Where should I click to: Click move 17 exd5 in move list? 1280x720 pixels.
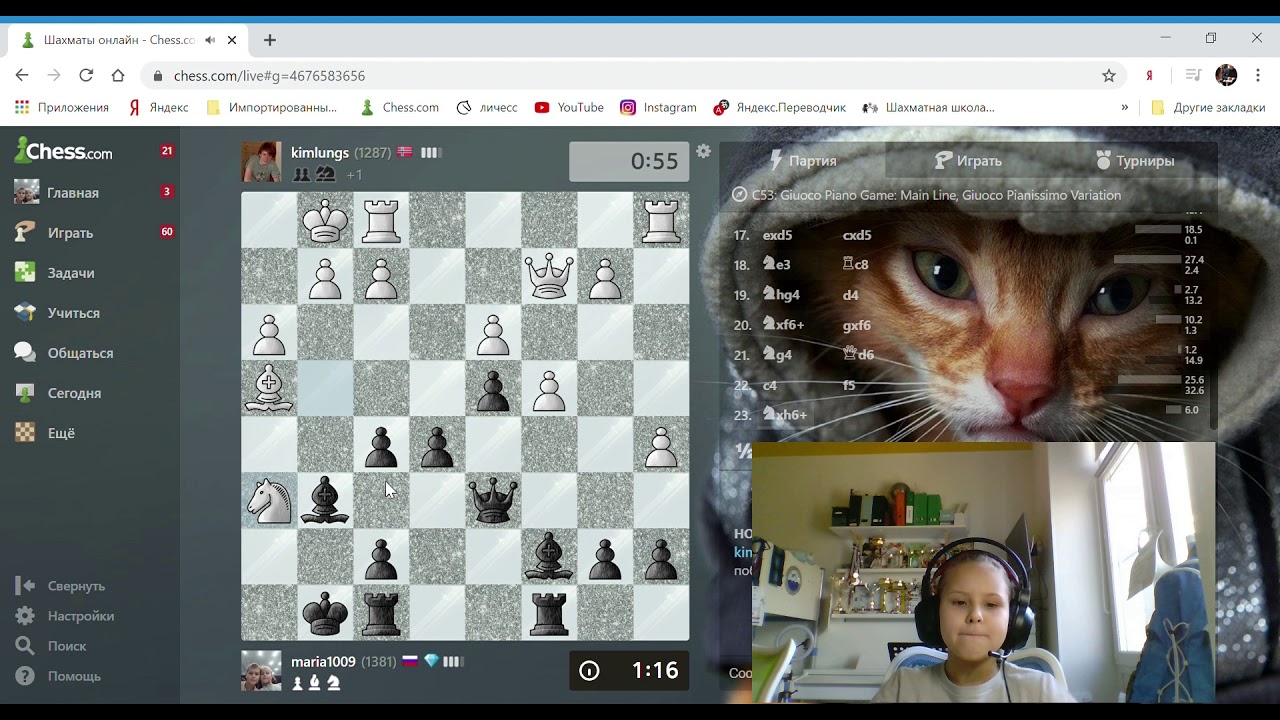[x=777, y=235]
